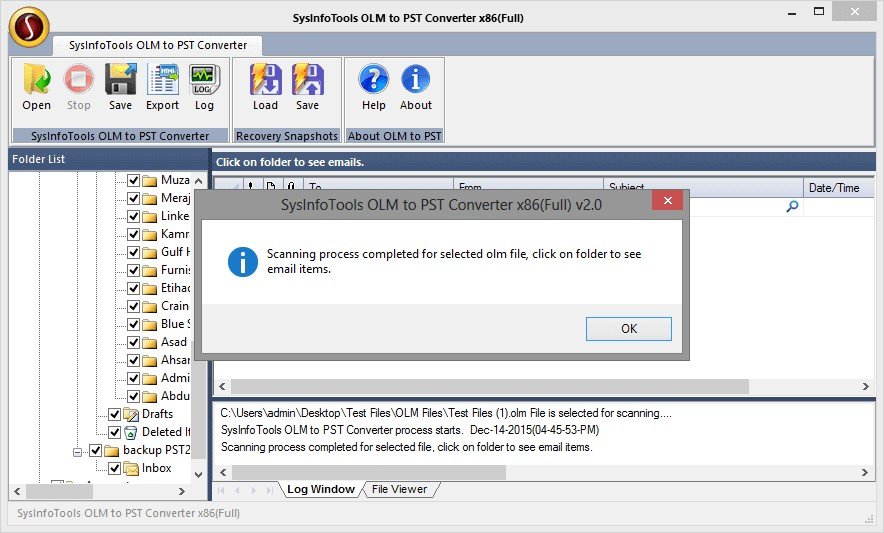
Task: Uncheck the Etihad folder checkbox
Action: [x=133, y=289]
